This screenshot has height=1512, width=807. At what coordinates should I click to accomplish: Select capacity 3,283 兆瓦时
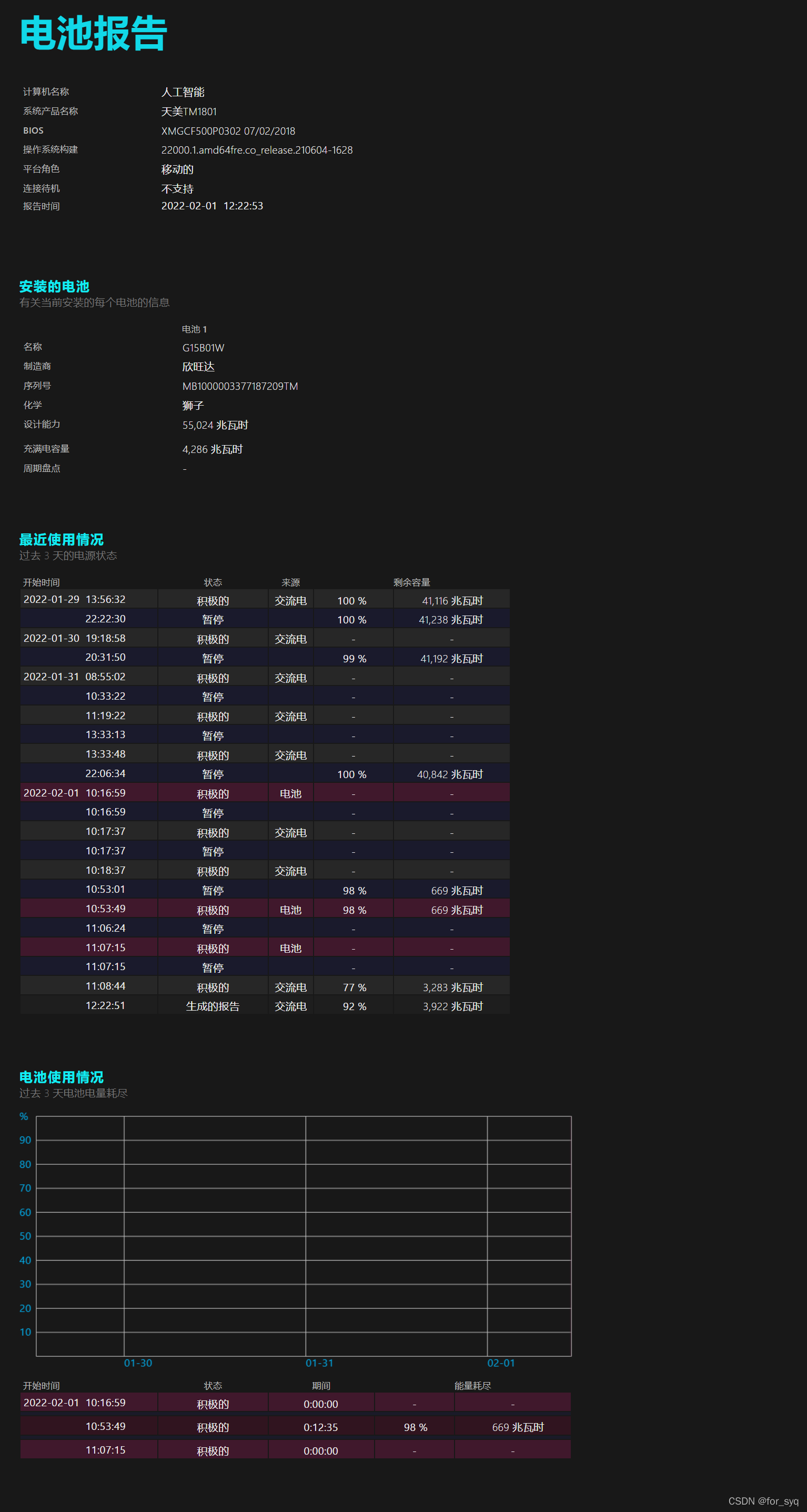pos(452,987)
